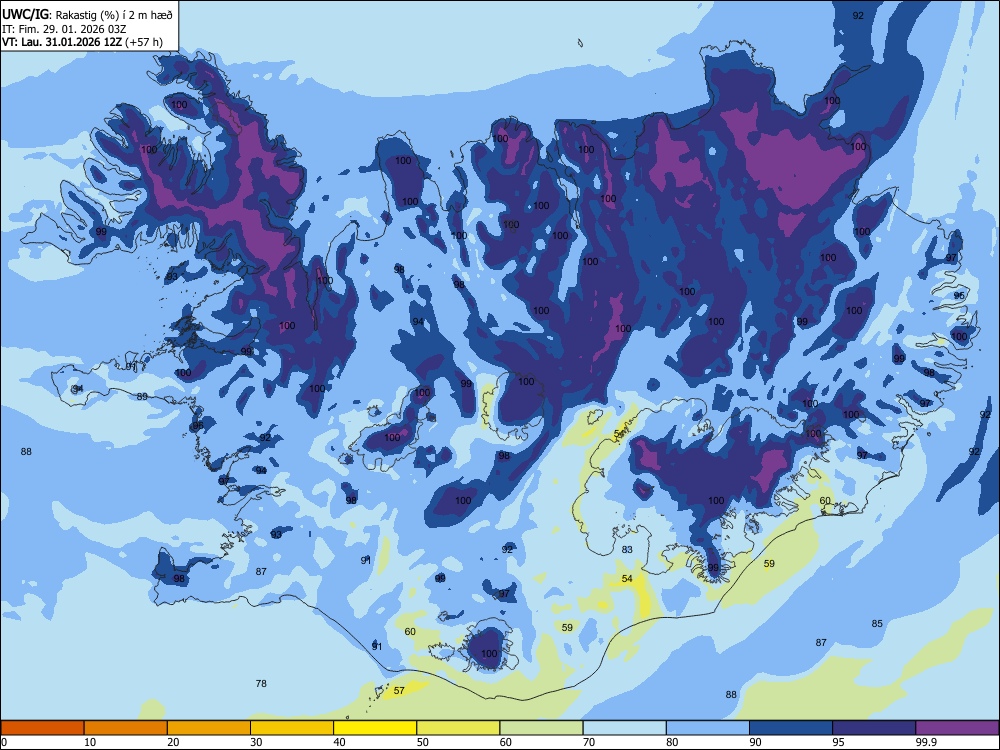The width and height of the screenshot is (1000, 750).
Task: Click the title text 'Rakastig (%) í 2 m hæð'
Action: [x=114, y=15]
